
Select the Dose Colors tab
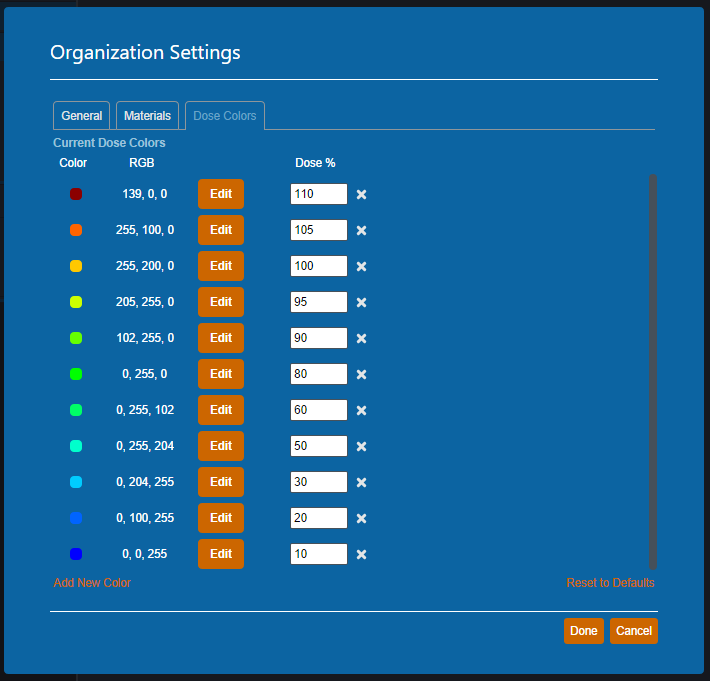[225, 116]
